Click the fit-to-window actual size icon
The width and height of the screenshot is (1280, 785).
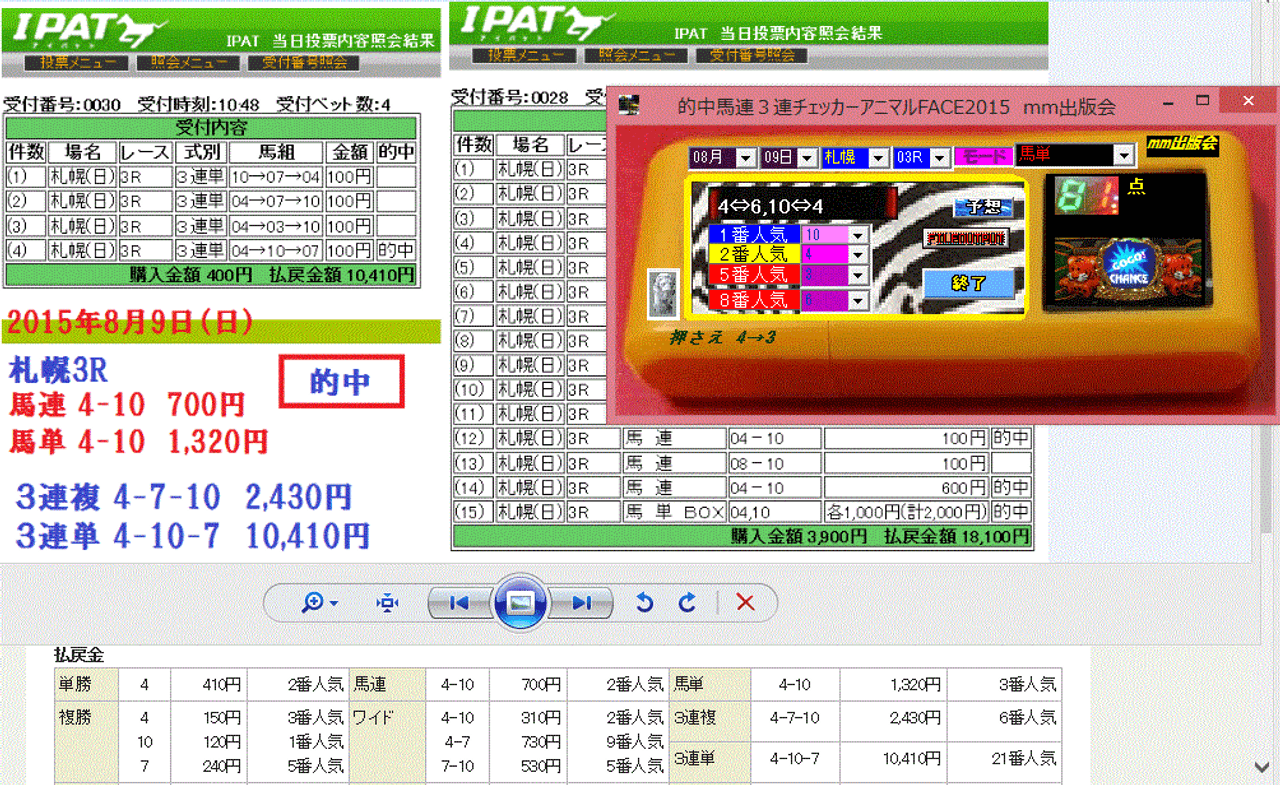(x=387, y=603)
